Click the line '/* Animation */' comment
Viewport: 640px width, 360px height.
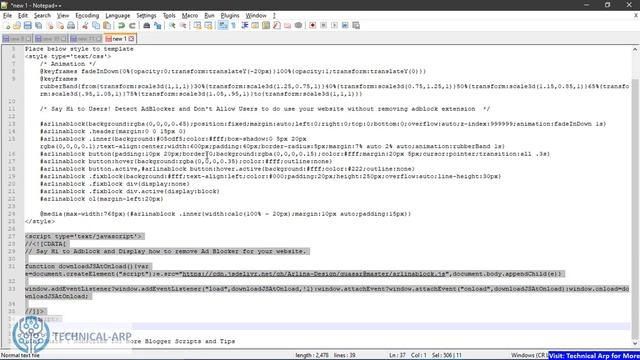(68, 64)
